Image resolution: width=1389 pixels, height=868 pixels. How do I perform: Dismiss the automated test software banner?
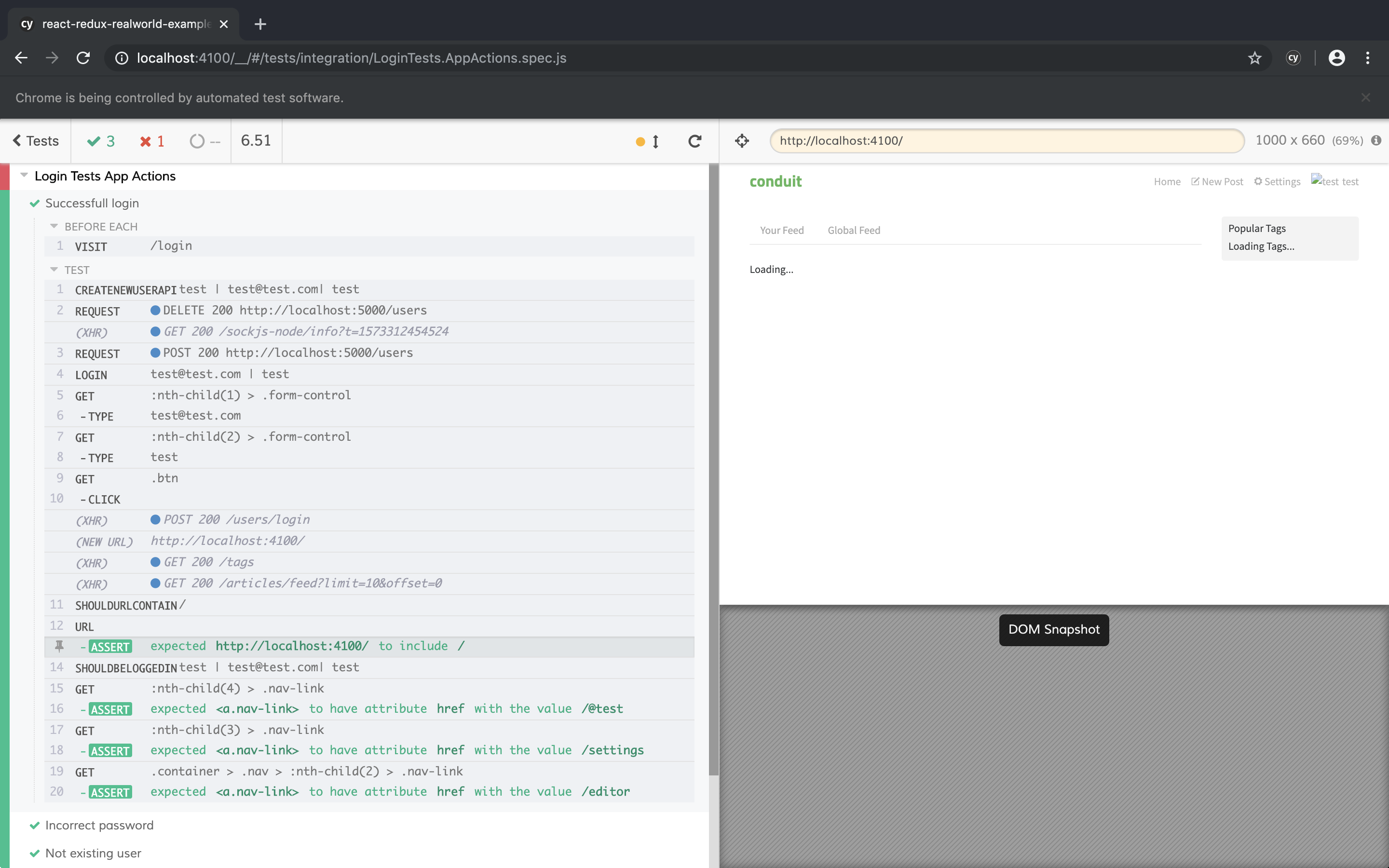[x=1365, y=97]
